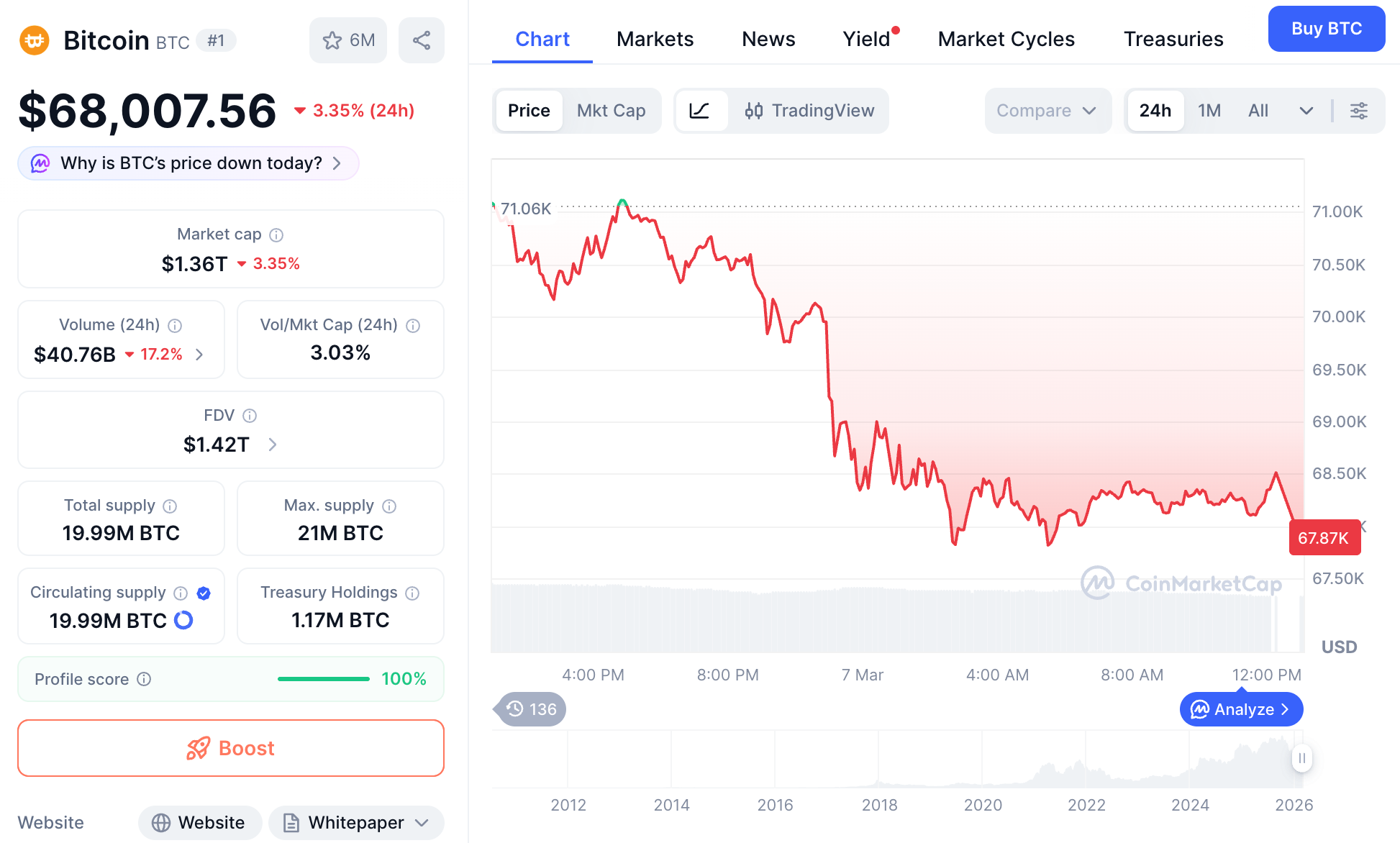Set chart range to 1M
Screen dimensions: 1400x843
(x=1209, y=111)
